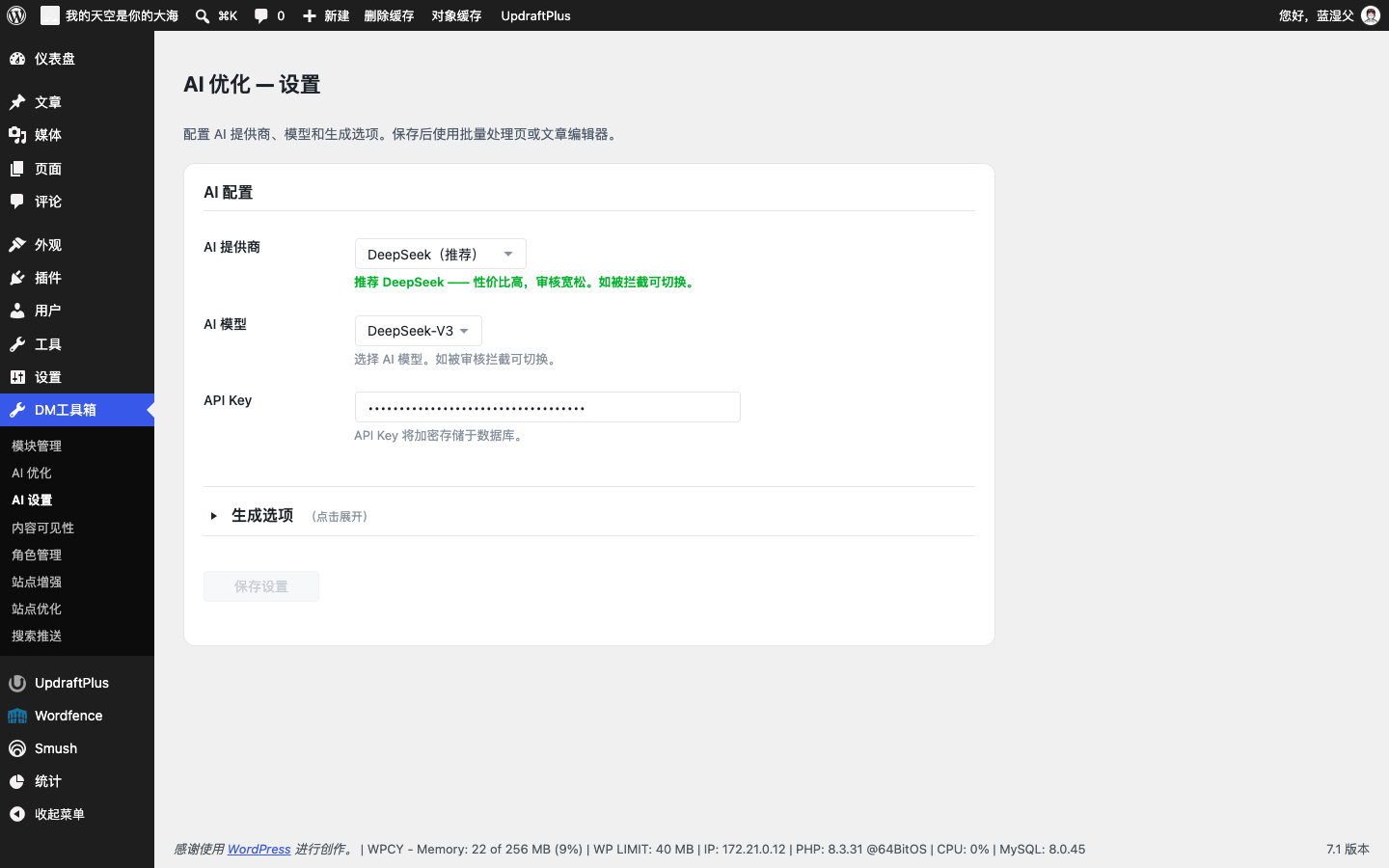Screen dimensions: 1389x868
Task: Click the 文章 pushpin icon
Action: pos(17,102)
